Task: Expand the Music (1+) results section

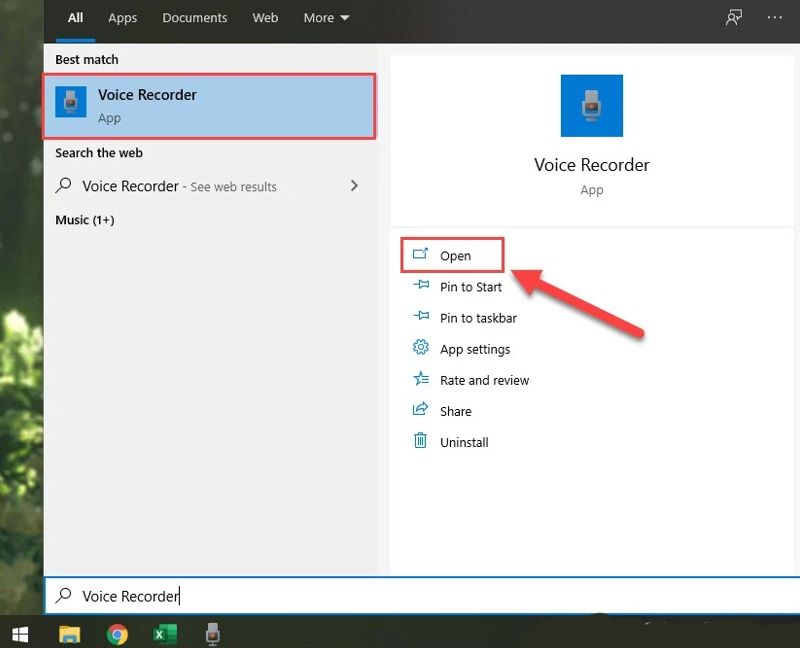Action: 85,220
